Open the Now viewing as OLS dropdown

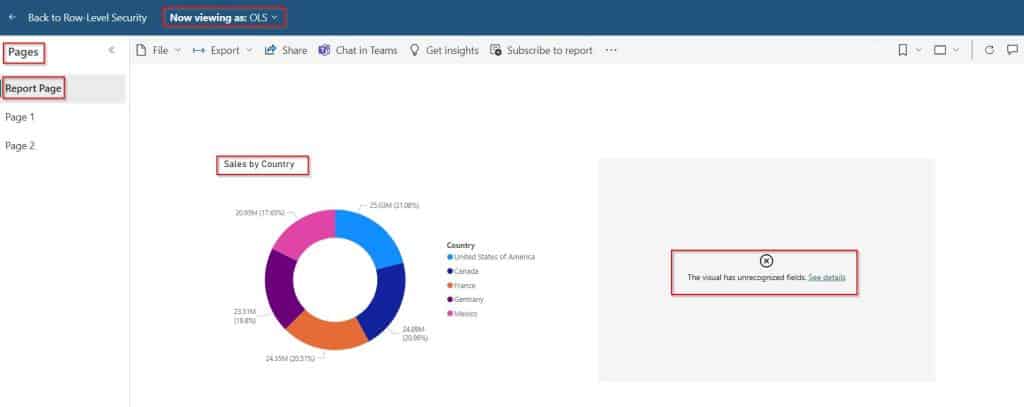[224, 18]
